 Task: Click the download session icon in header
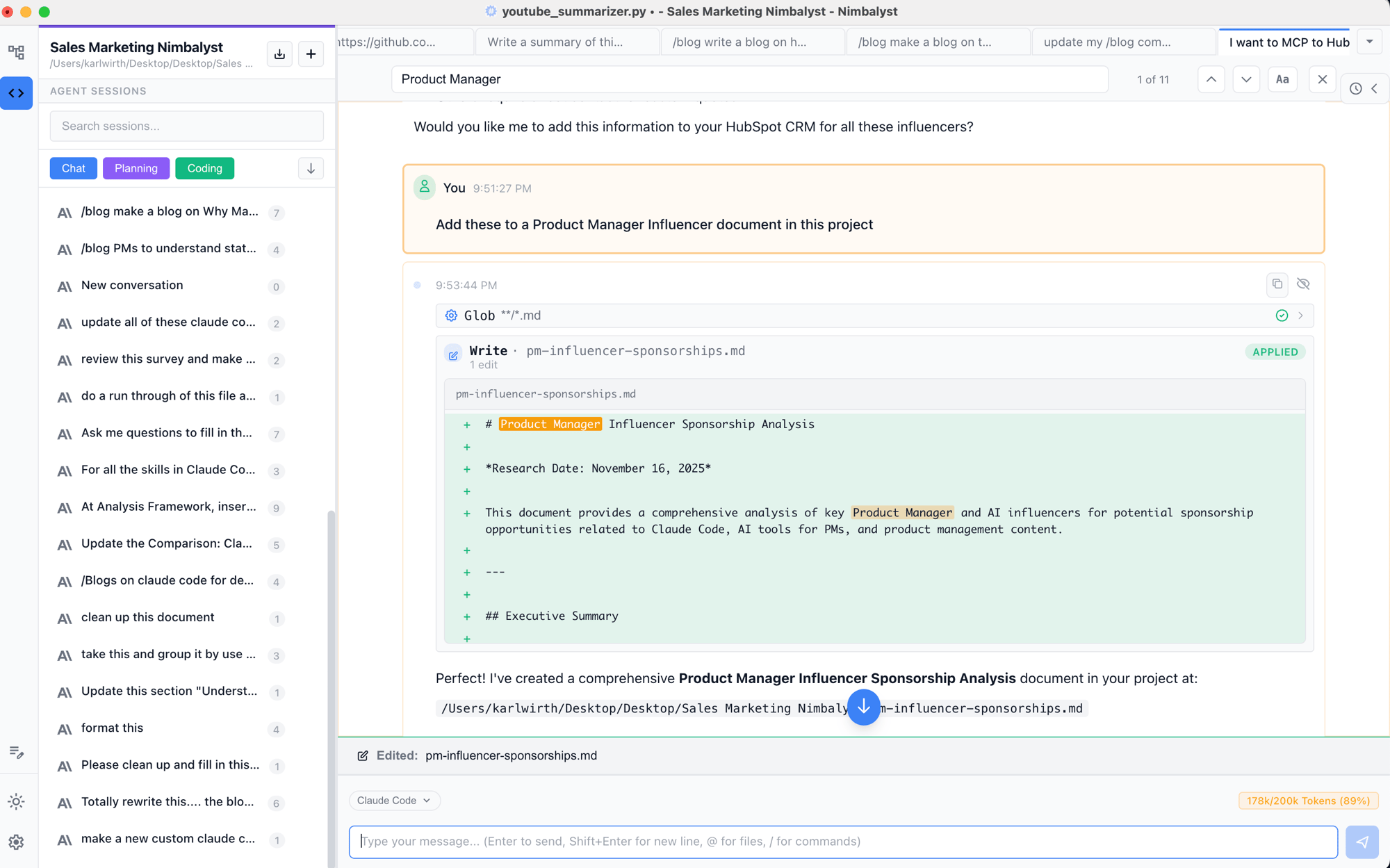[x=279, y=54]
